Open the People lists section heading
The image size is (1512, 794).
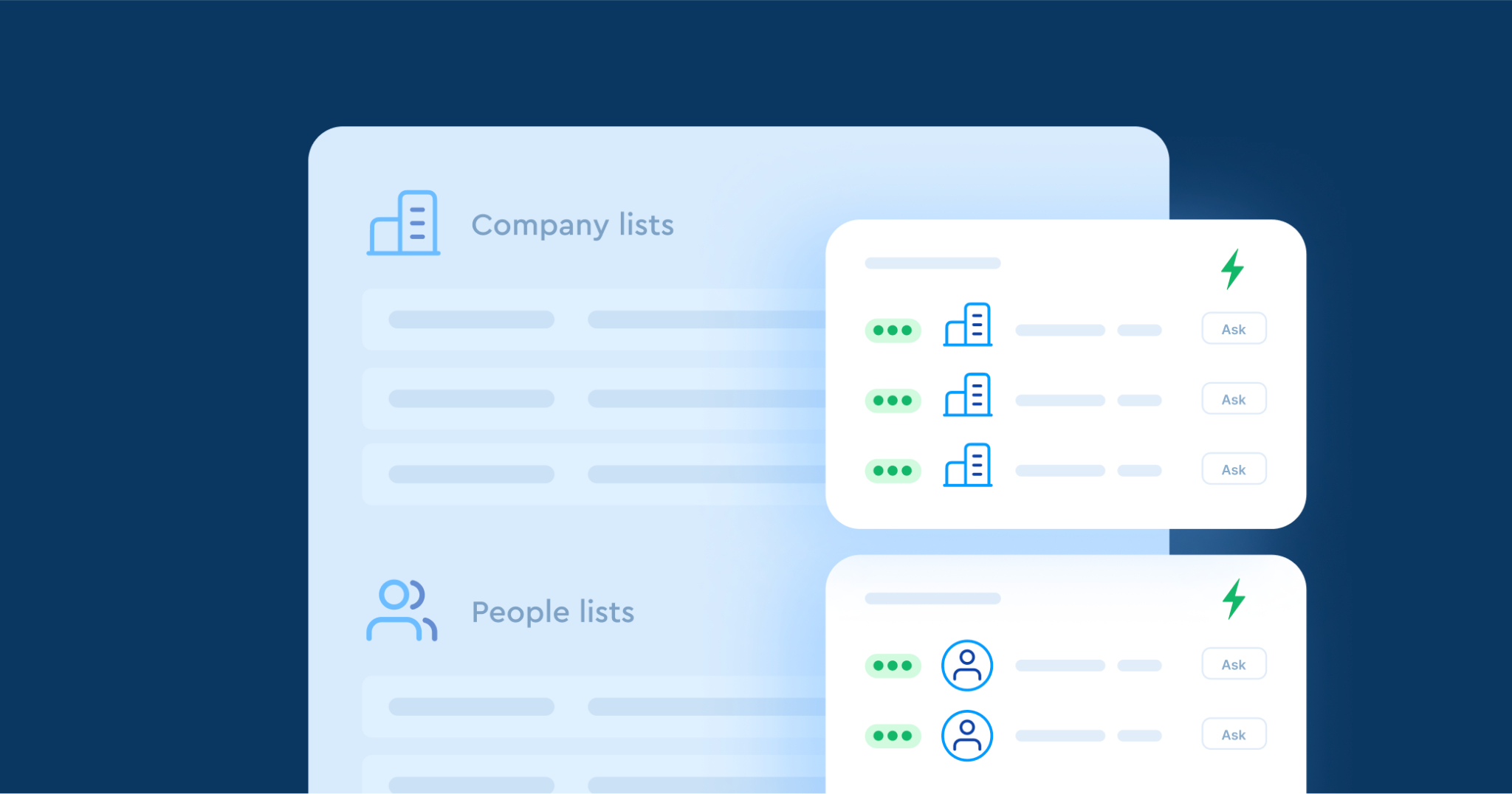(x=552, y=612)
